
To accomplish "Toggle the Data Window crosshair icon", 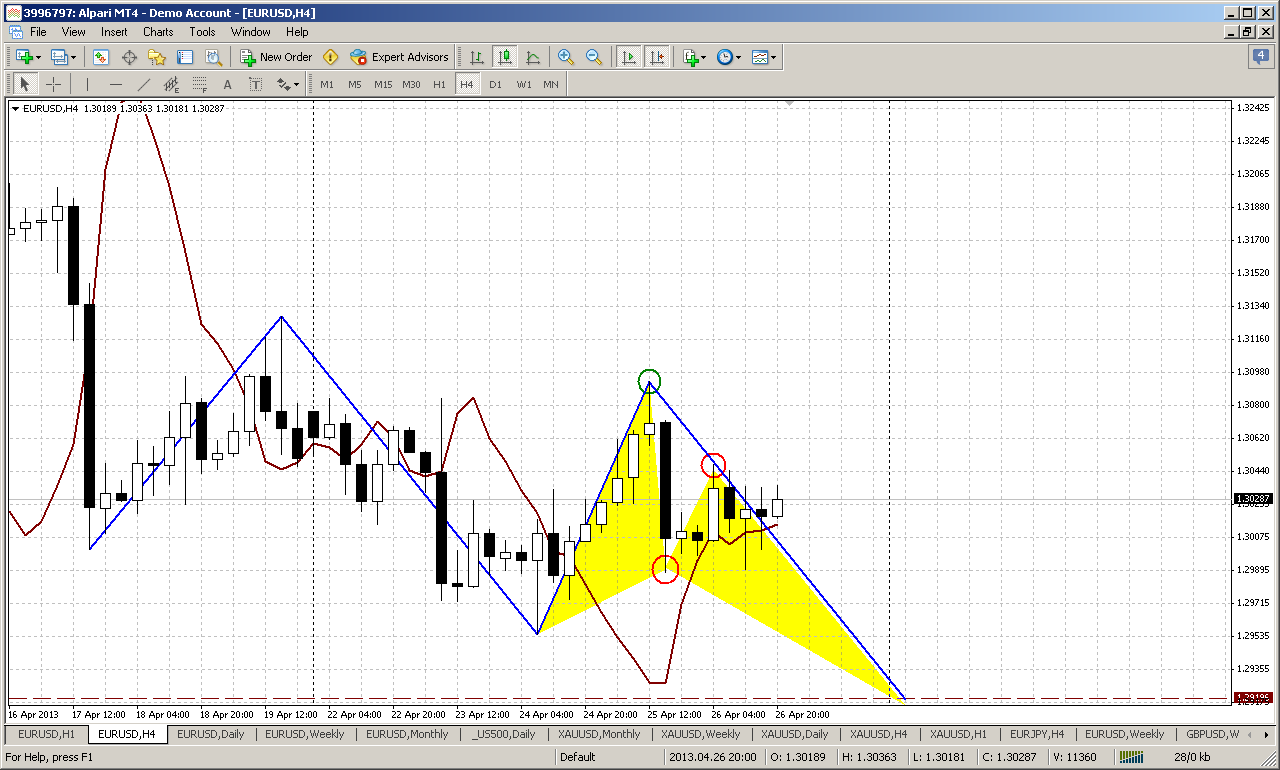I will pyautogui.click(x=129, y=57).
